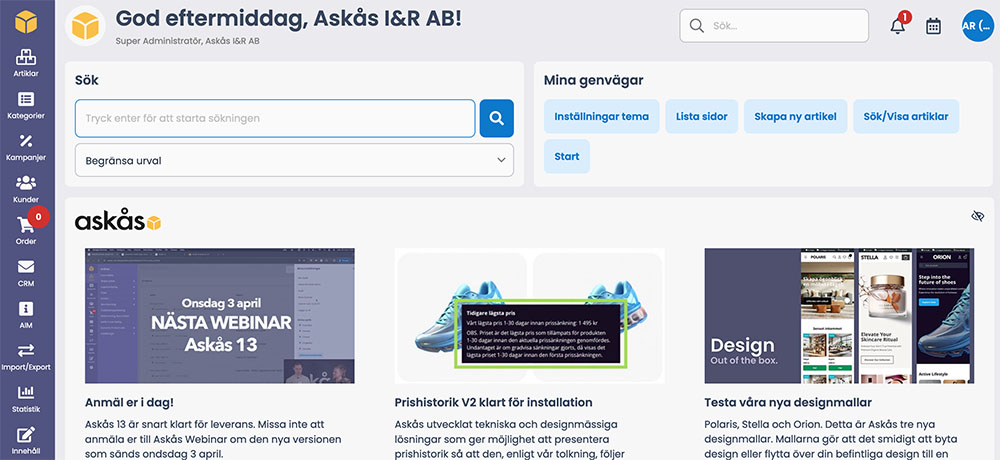Open the Nästa Webinar Askås 13 thumbnail
Screen dimensions: 1000x460
219,316
